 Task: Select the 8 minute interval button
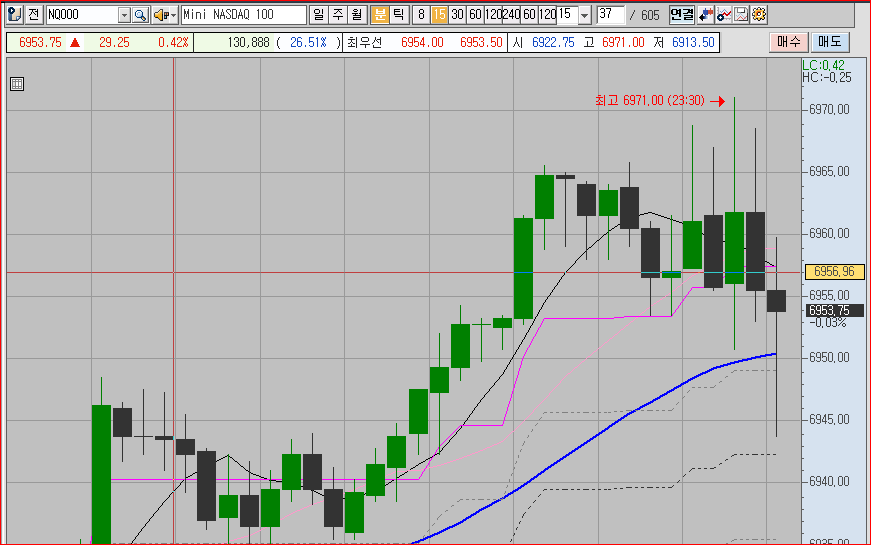(x=421, y=15)
